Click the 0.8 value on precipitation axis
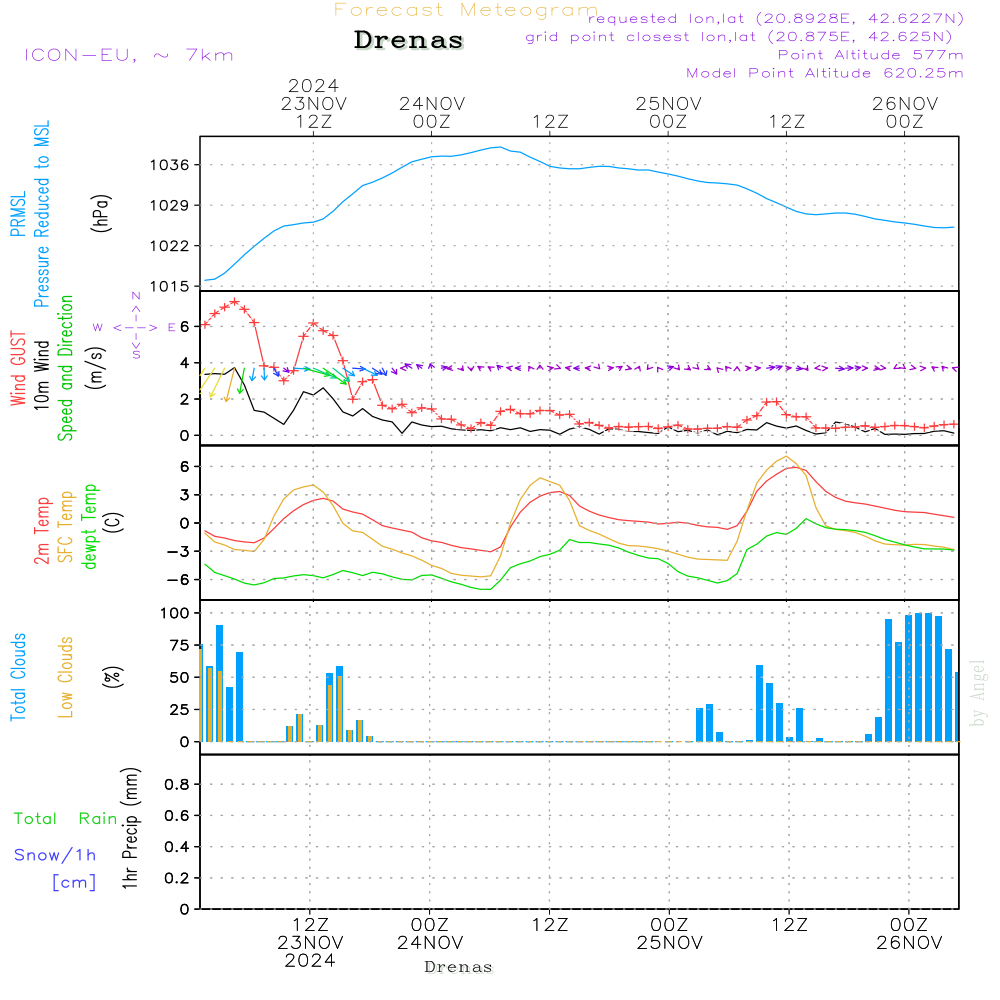This screenshot has width=1000, height=1000. 177,784
